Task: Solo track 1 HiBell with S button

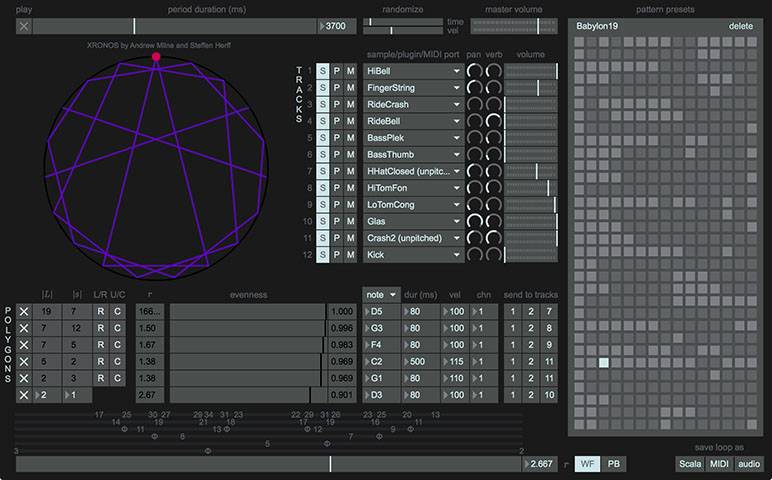Action: tap(323, 72)
